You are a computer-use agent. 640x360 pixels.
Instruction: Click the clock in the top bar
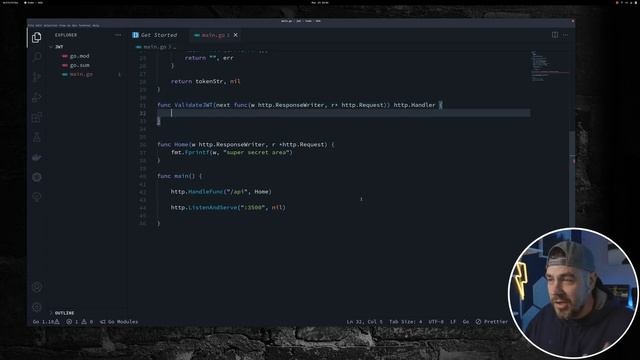(320, 2)
